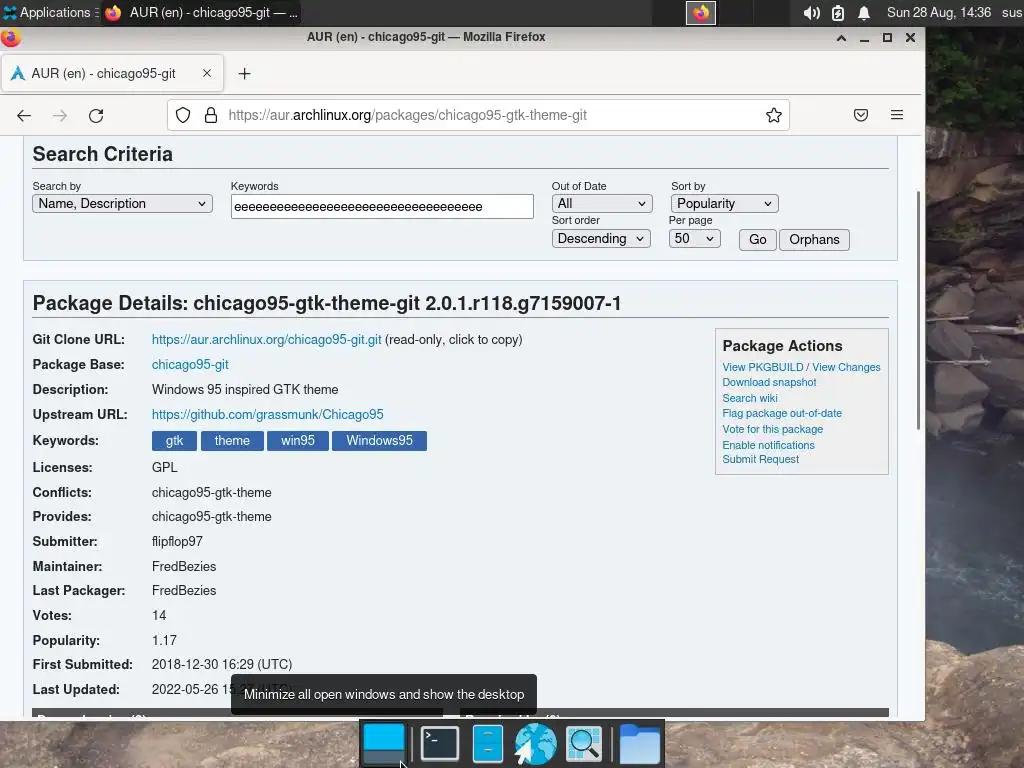Vote for this package
Screen dimensions: 1024x768
click(x=773, y=429)
